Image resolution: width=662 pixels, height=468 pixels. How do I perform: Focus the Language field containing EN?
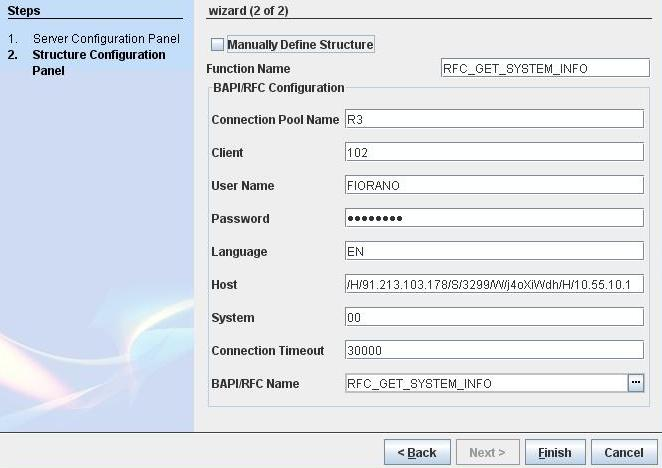pyautogui.click(x=493, y=251)
